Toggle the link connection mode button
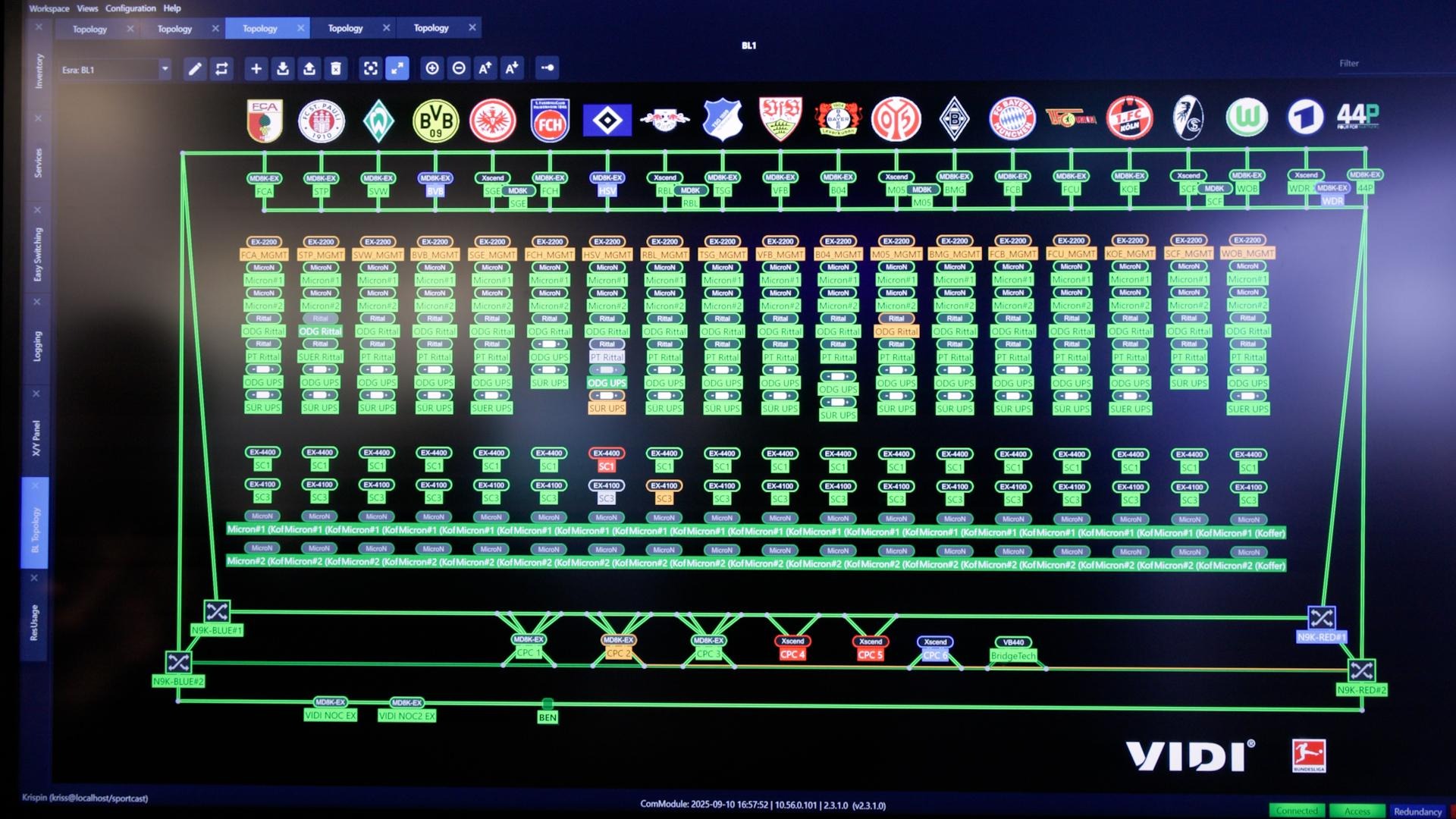The width and height of the screenshot is (1456, 819). point(548,67)
